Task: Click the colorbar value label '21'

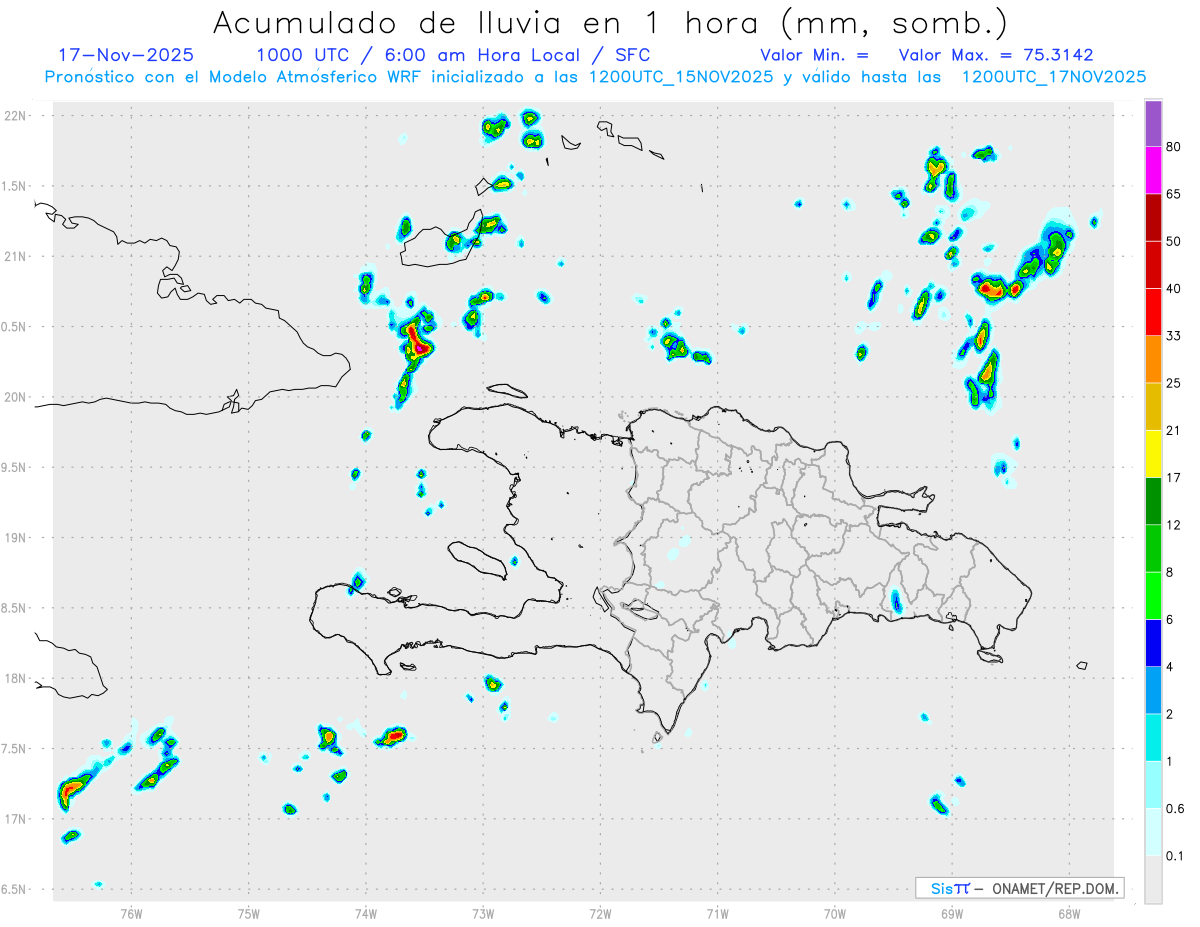Action: coord(1174,431)
